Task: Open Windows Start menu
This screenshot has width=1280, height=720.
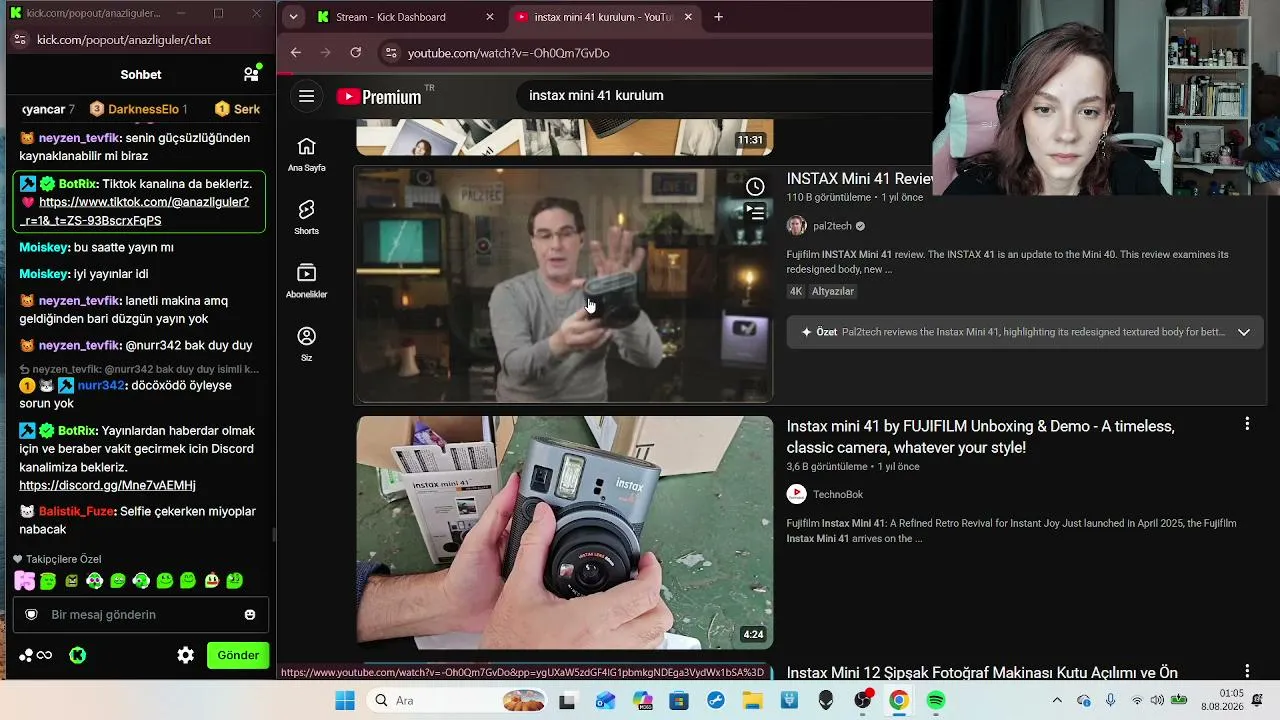Action: click(x=345, y=700)
